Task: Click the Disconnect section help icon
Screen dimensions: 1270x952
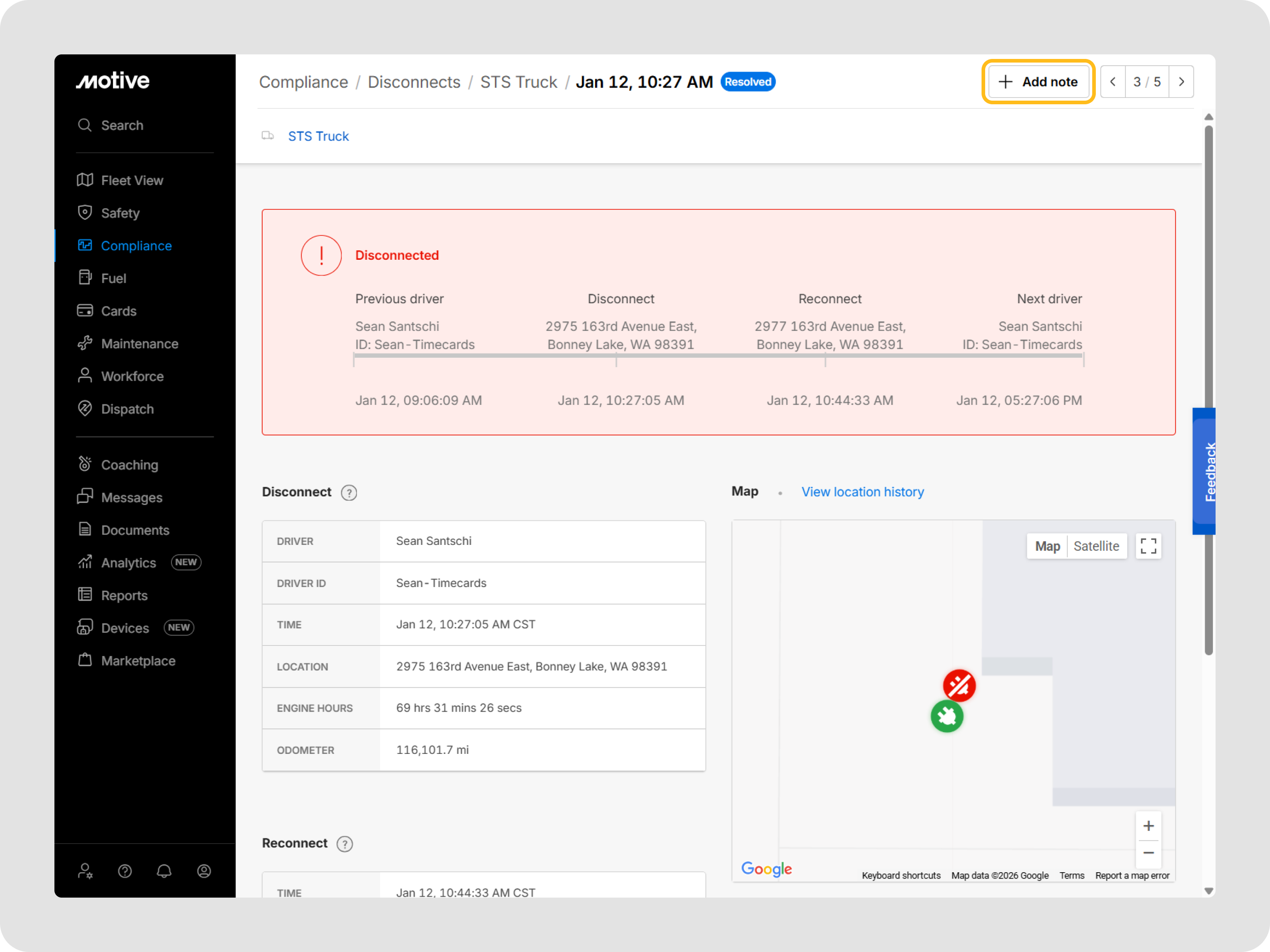Action: pyautogui.click(x=348, y=492)
